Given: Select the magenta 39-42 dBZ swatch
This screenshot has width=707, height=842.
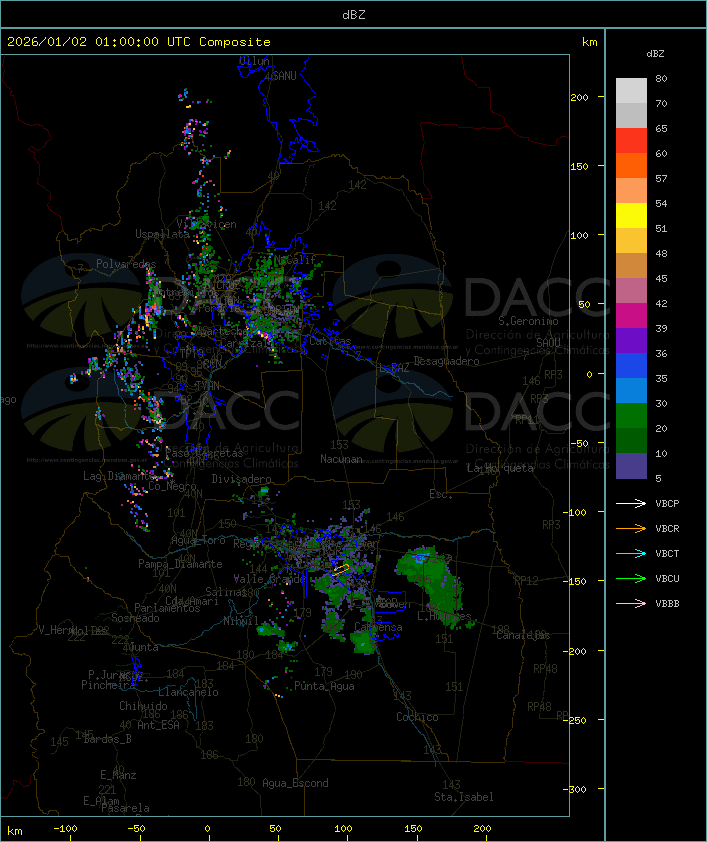Looking at the screenshot, I should pos(631,316).
